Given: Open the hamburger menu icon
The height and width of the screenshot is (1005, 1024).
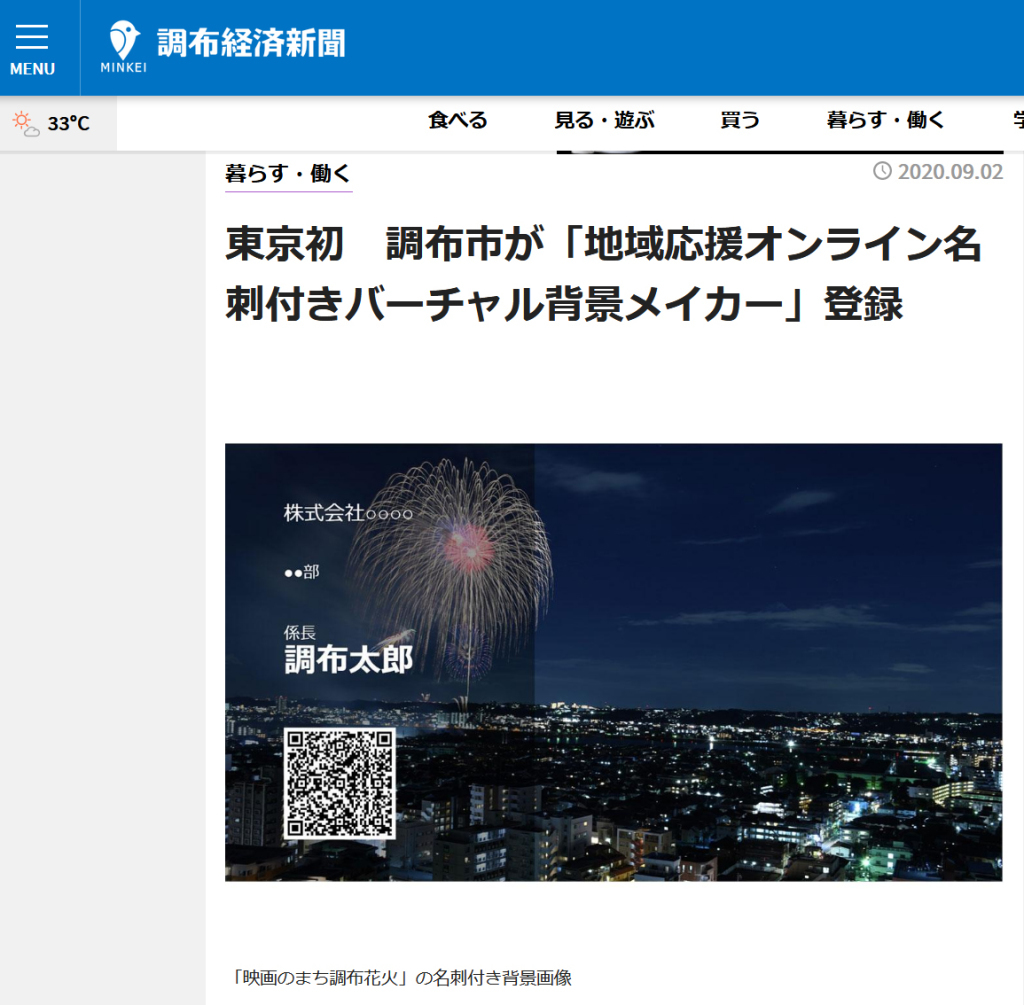Looking at the screenshot, I should (32, 37).
